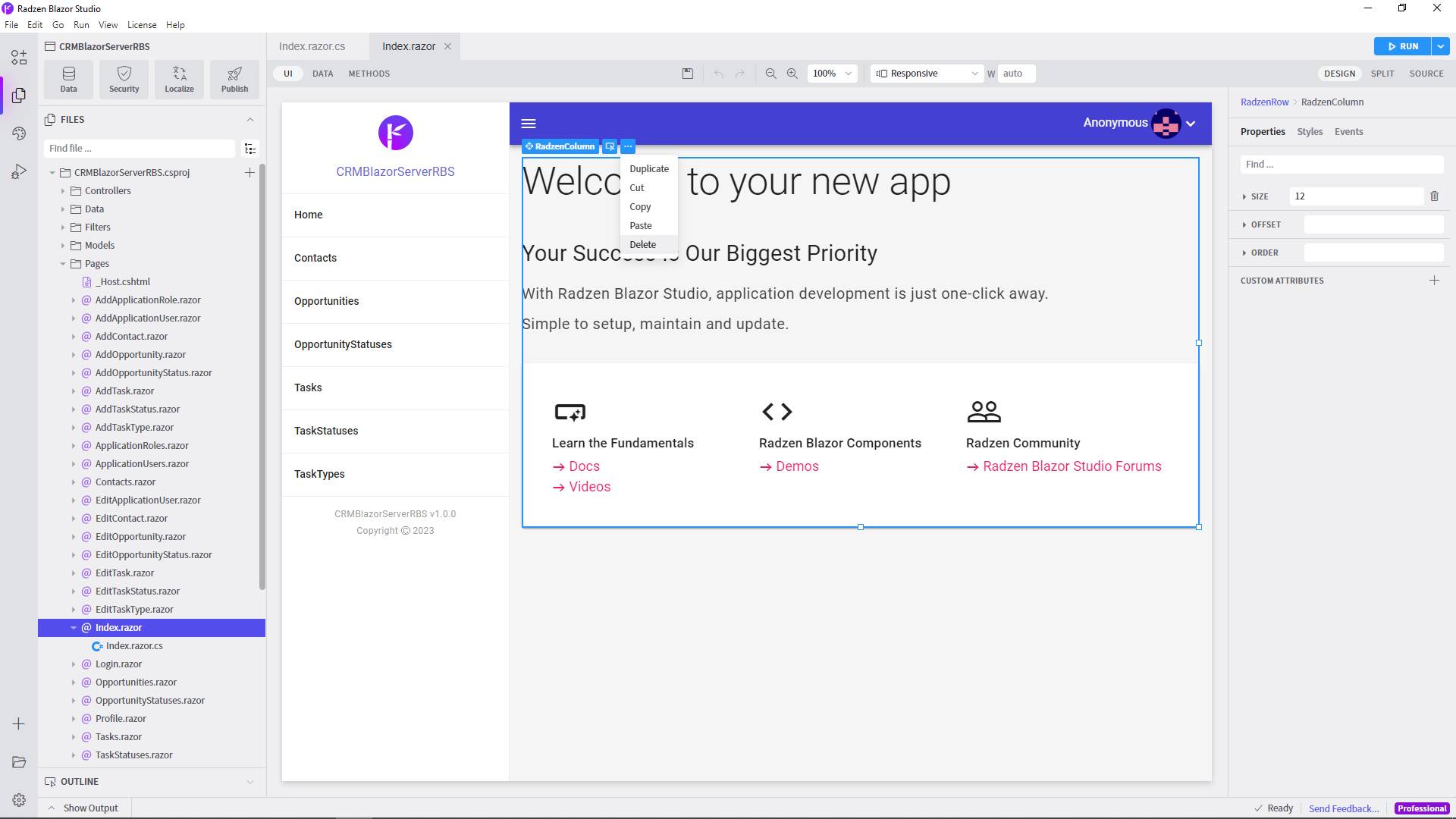Expand the OFFSET property
Image resolution: width=1456 pixels, height=819 pixels.
tap(1244, 225)
